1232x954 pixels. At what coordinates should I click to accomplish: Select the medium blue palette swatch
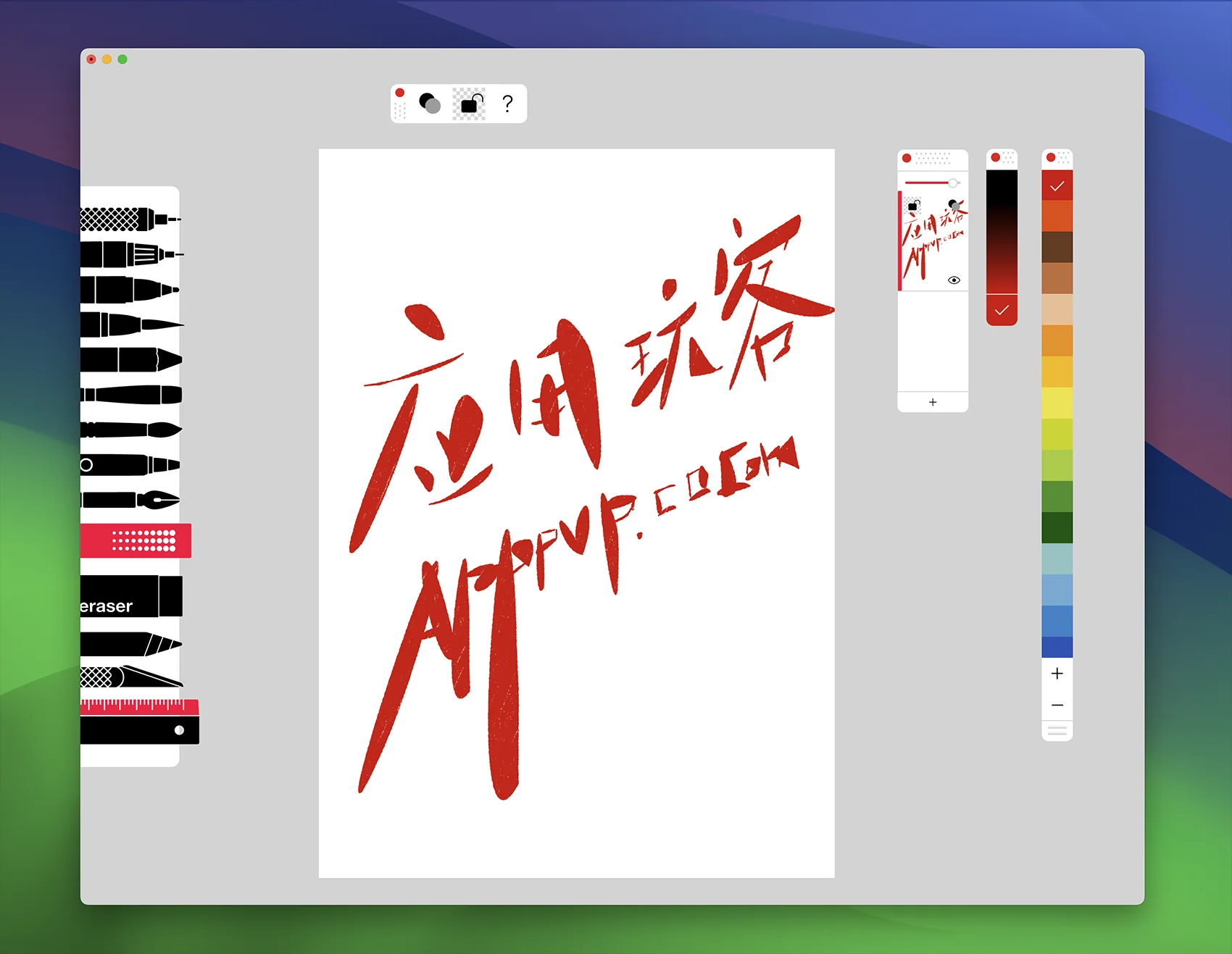click(1057, 621)
